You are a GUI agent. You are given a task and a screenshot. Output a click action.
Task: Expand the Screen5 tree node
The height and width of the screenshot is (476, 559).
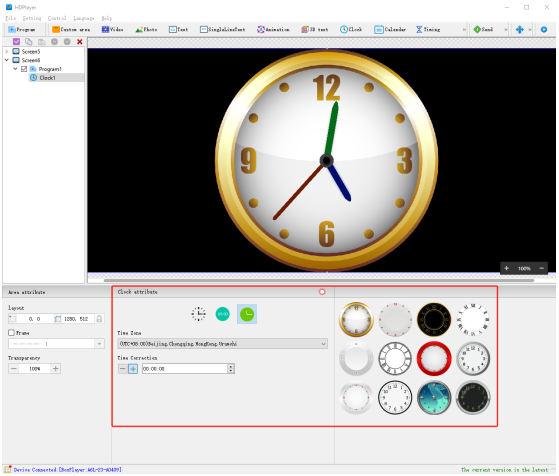coord(6,51)
